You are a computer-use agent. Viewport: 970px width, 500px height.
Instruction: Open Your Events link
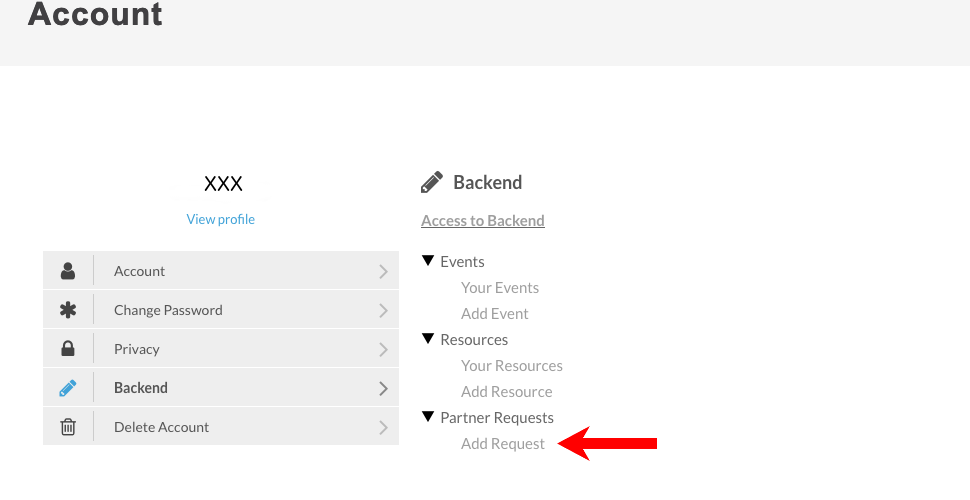500,288
